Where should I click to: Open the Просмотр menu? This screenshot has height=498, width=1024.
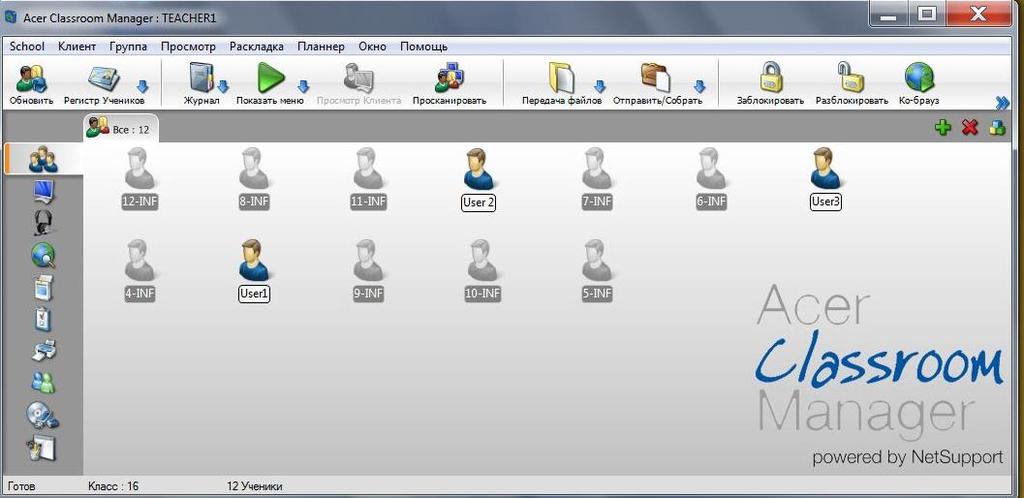point(188,46)
